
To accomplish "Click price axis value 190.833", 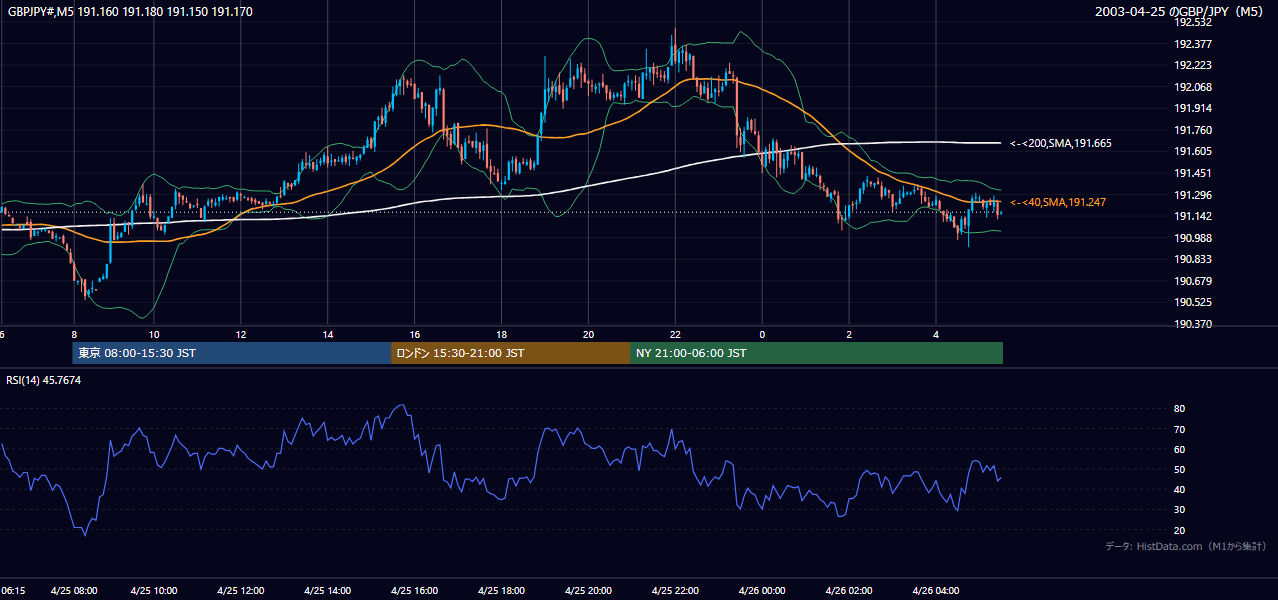I will click(x=1193, y=259).
